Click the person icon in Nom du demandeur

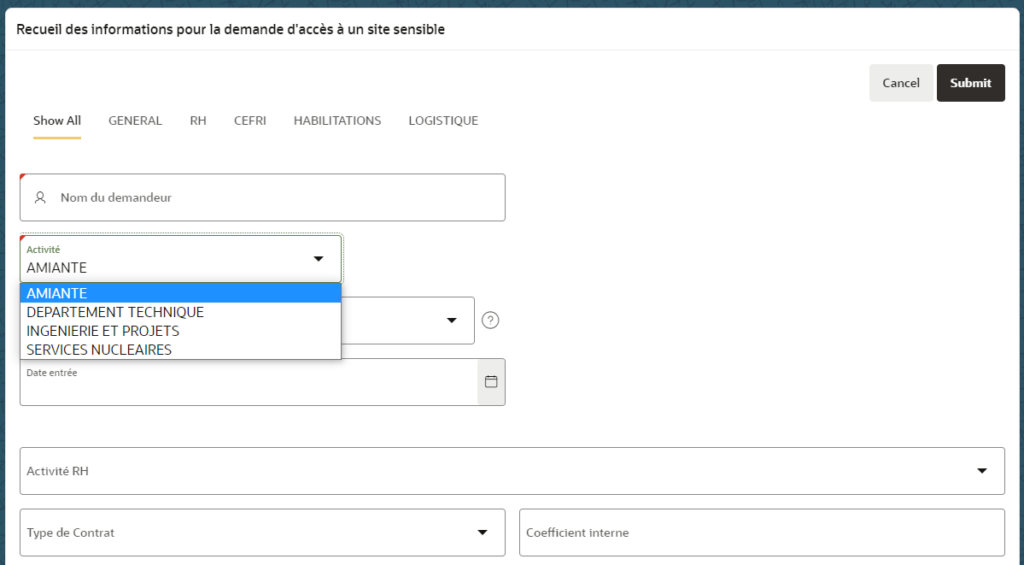[x=40, y=197]
